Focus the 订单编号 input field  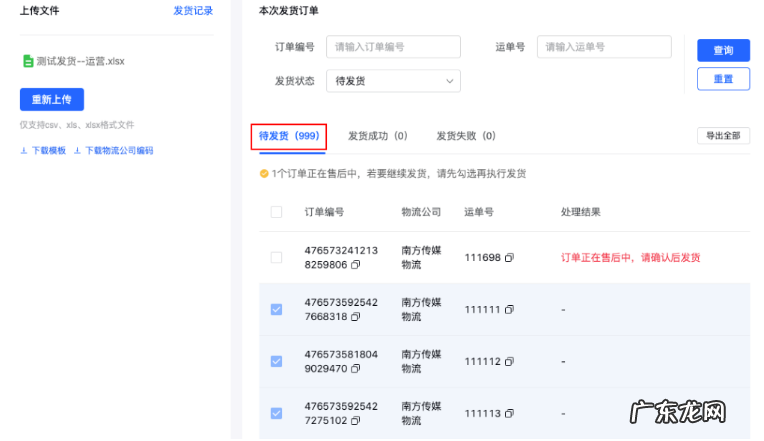point(393,47)
